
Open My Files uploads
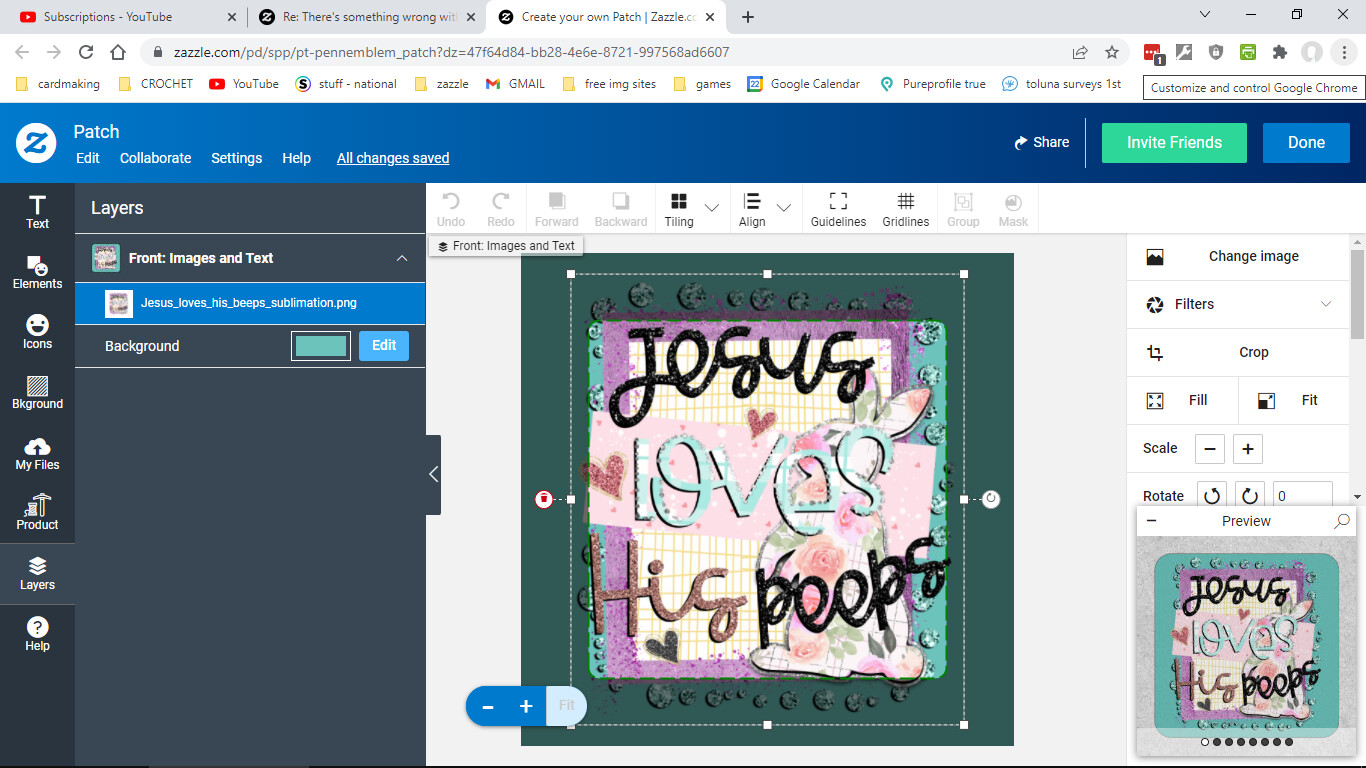(37, 453)
